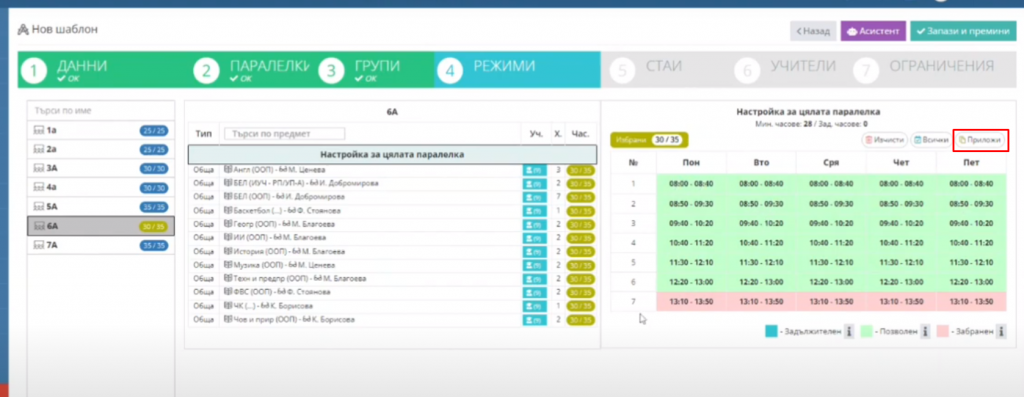Click the students icon for the Англ (ООП) subject row
Viewport: 1024px width, 397px height.
[535, 170]
